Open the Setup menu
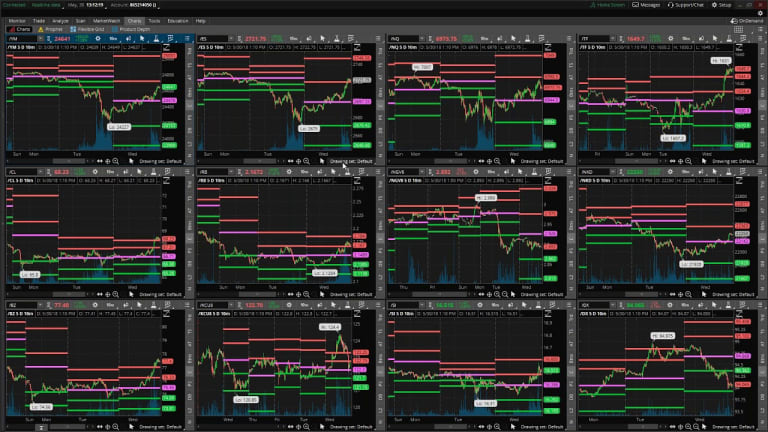The height and width of the screenshot is (432, 768). click(721, 5)
